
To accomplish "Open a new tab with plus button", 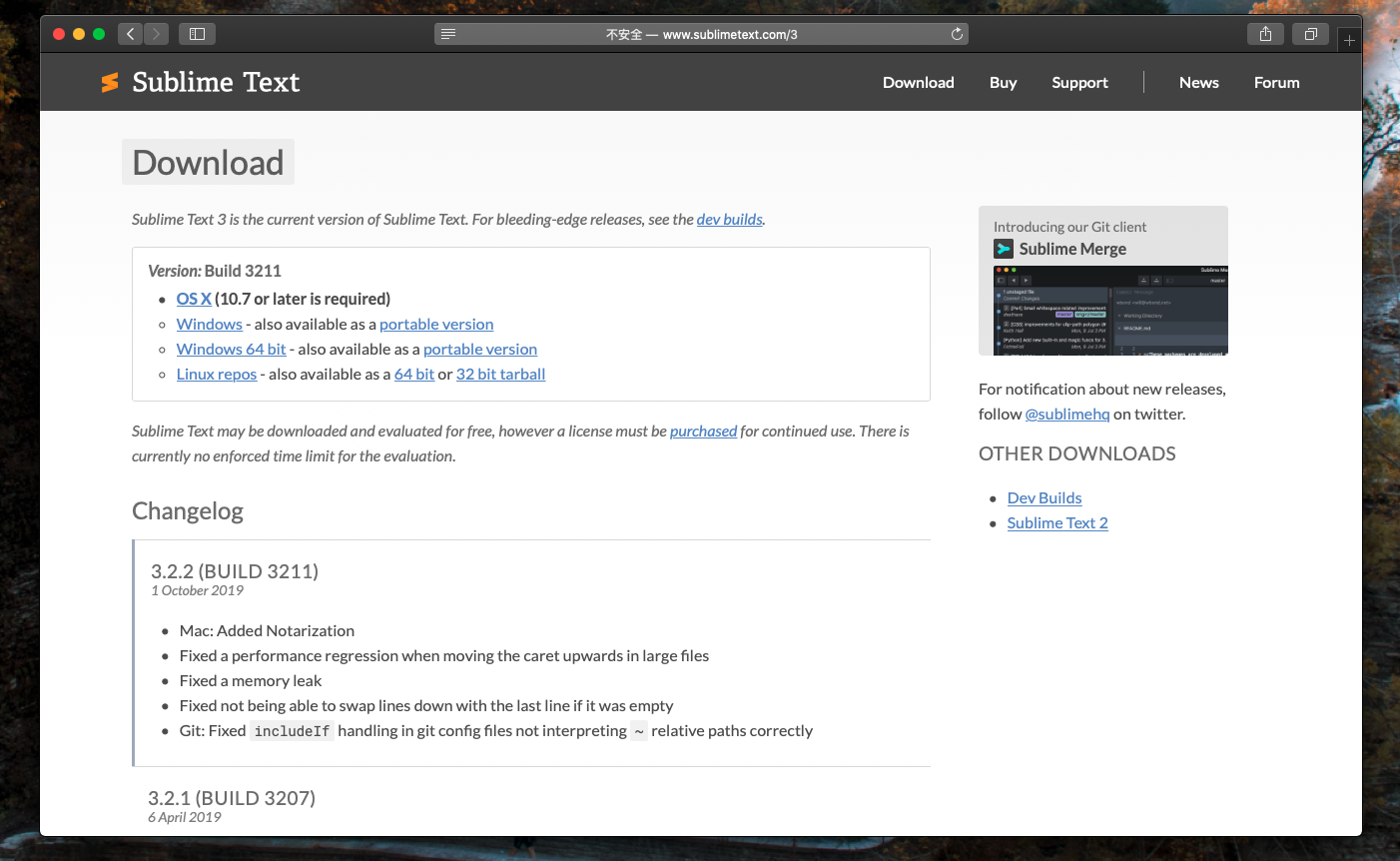I will tap(1349, 41).
